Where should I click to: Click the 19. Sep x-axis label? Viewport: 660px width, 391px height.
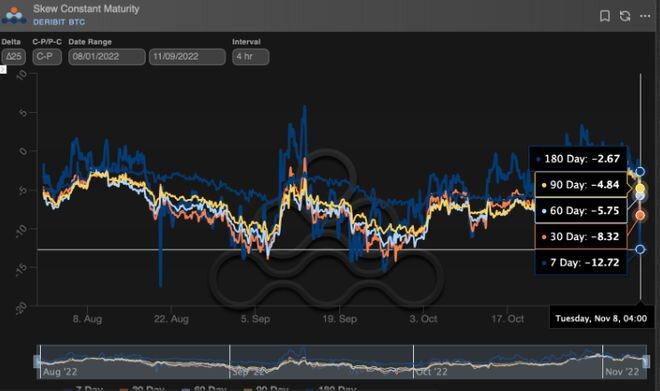340,319
